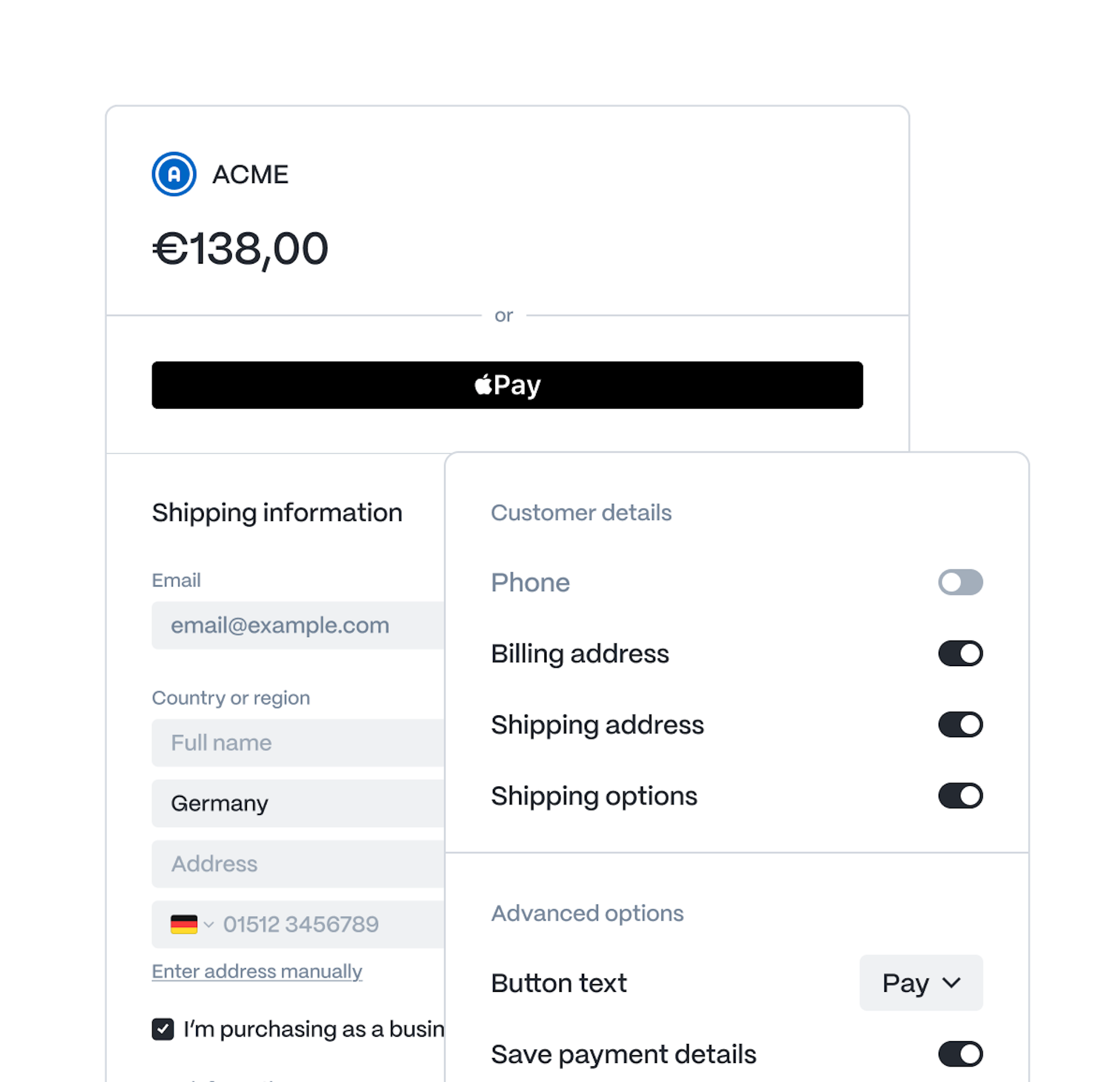Click the ACME logo icon
The image size is (1120, 1082).
click(x=174, y=174)
